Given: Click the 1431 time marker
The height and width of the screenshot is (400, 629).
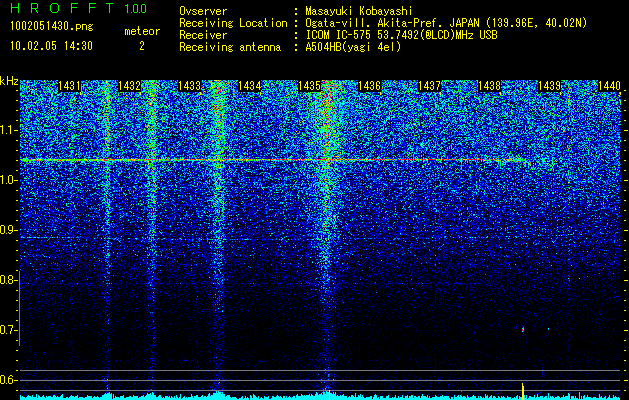Looking at the screenshot, I should [x=69, y=86].
